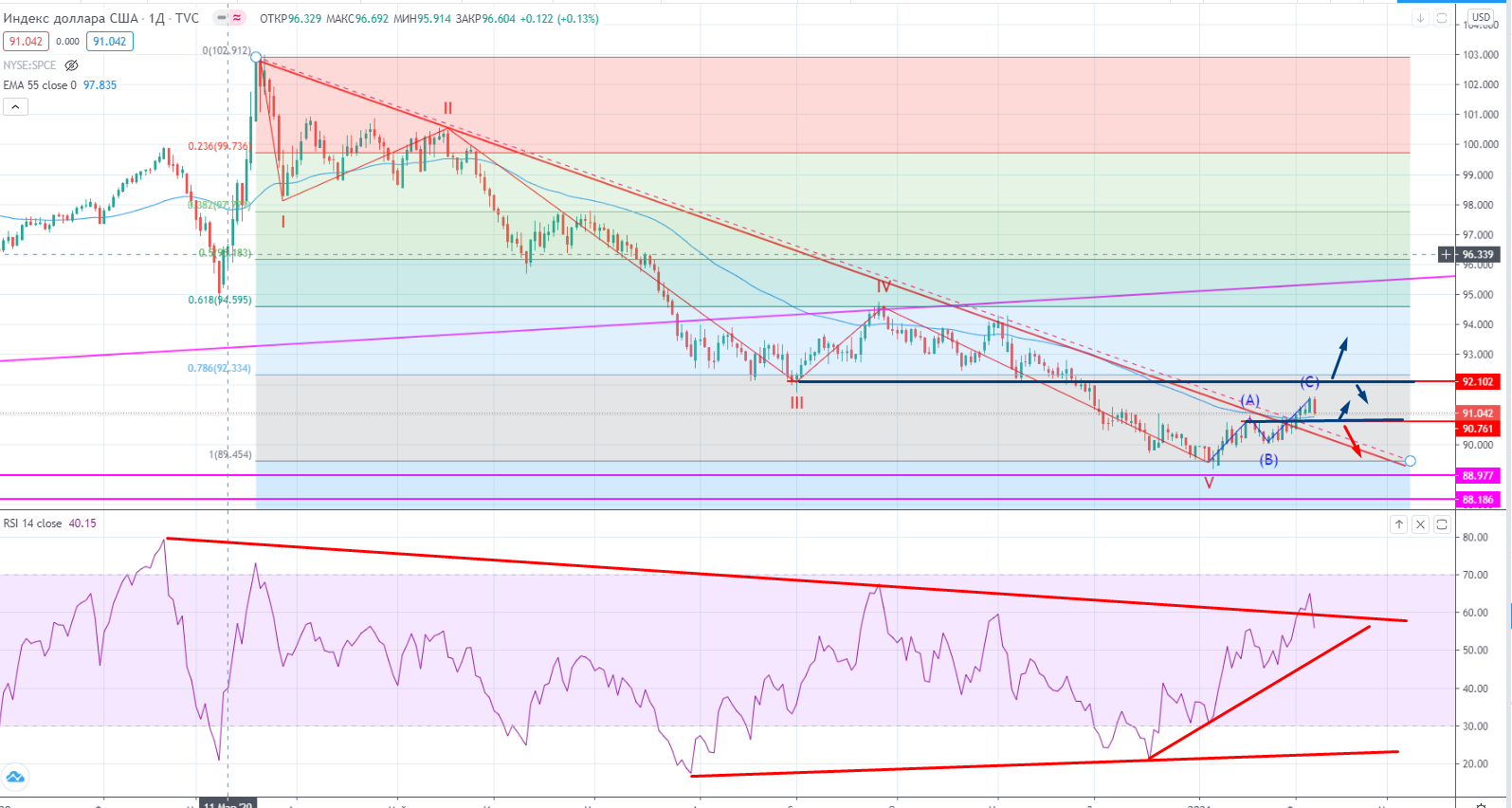This screenshot has height=808, width=1512.
Task: Open the USD currency selector
Action: (1481, 17)
